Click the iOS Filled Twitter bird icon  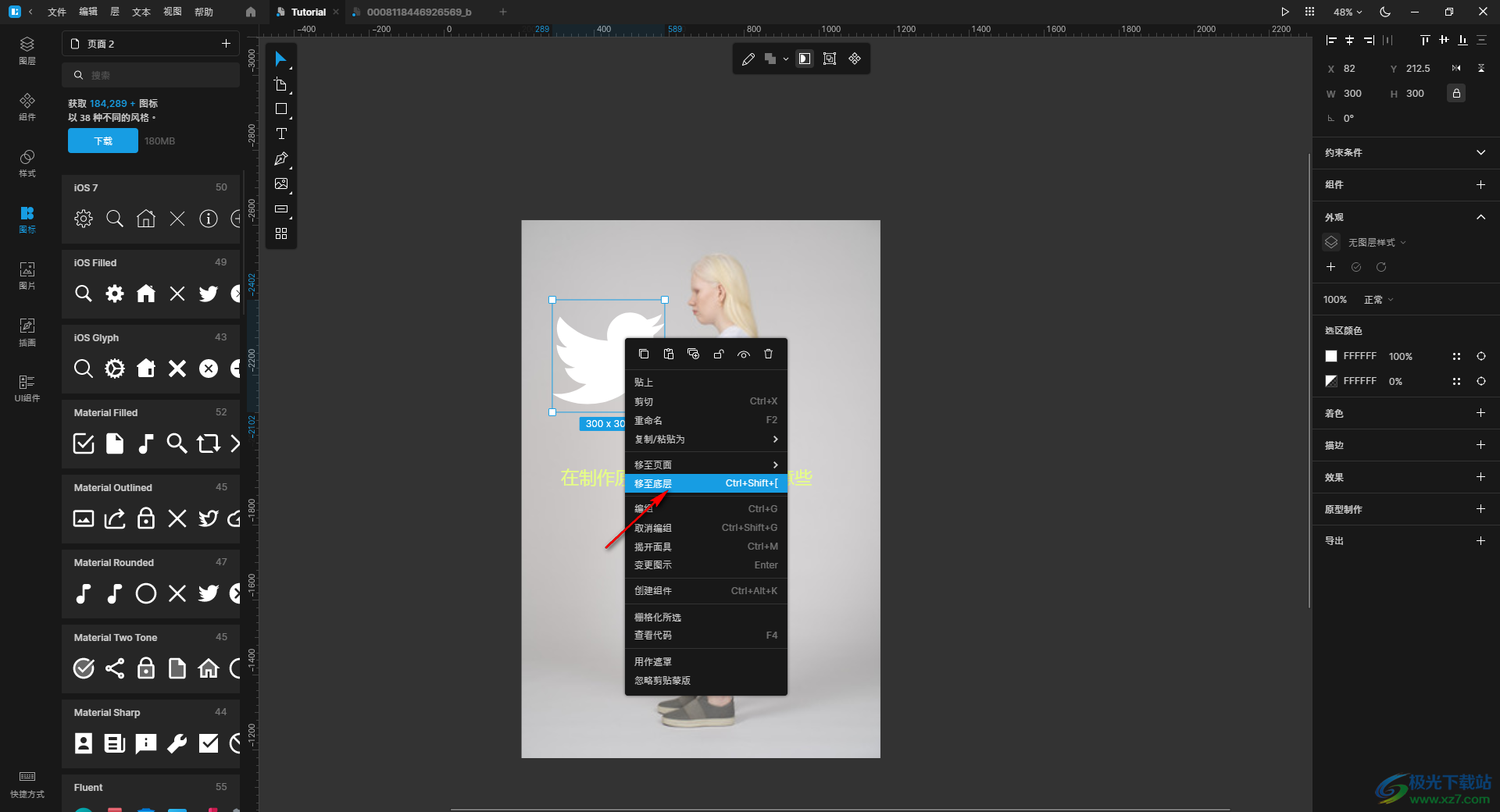pos(209,294)
